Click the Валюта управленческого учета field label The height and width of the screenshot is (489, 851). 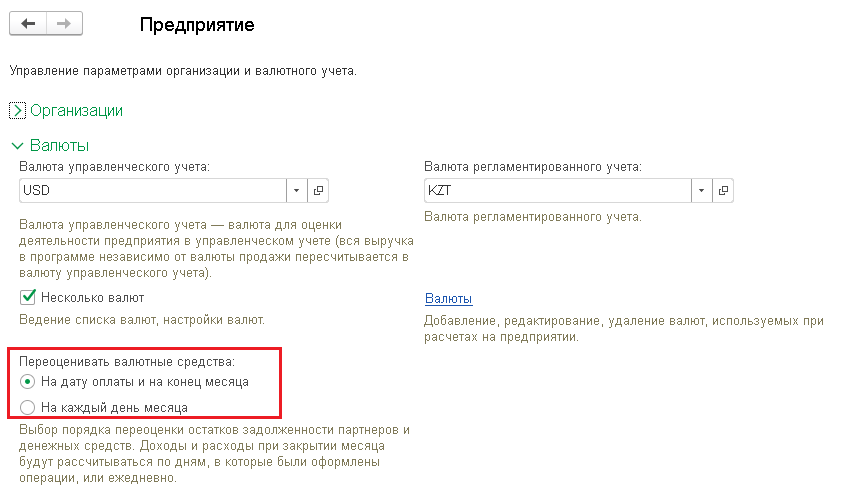[x=115, y=167]
